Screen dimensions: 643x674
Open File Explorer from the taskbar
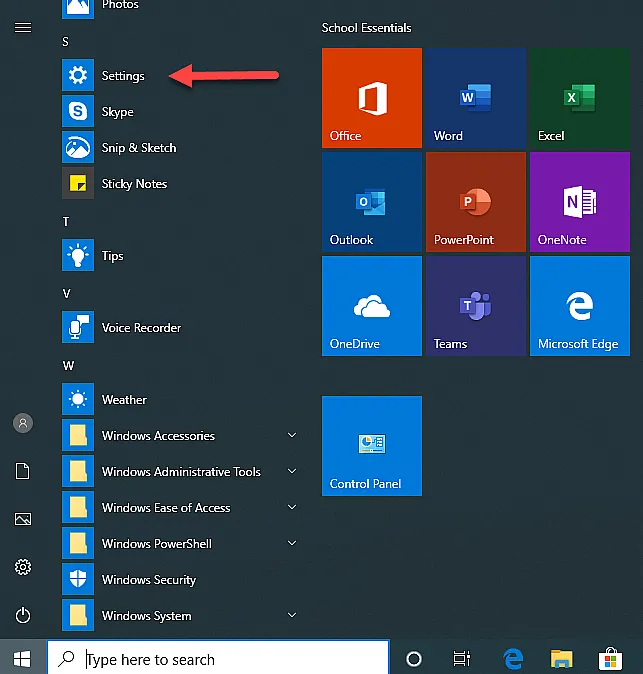coord(561,659)
